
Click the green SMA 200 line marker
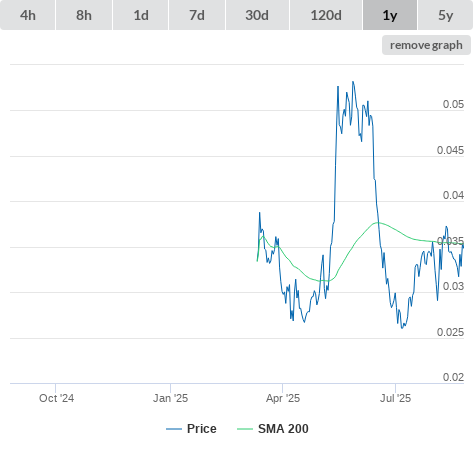[245, 429]
